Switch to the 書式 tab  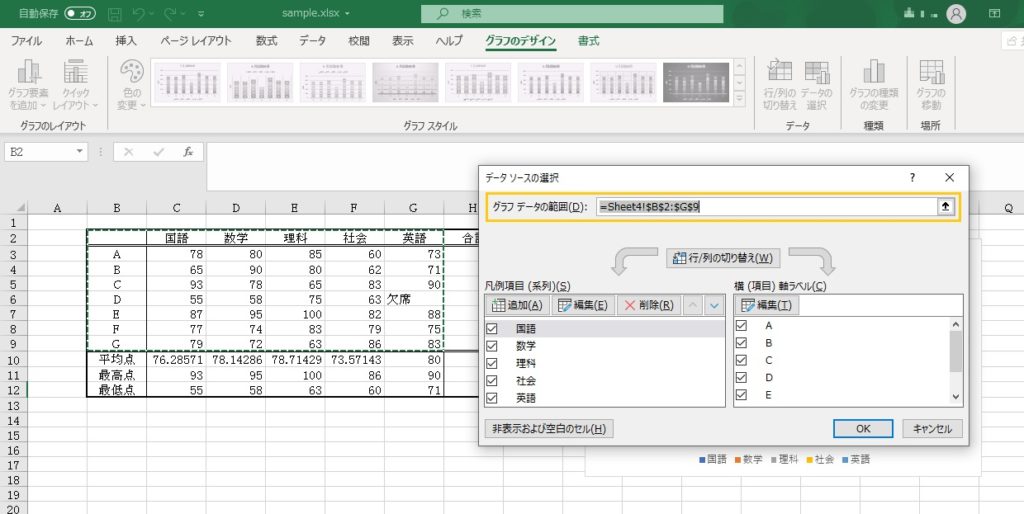pyautogui.click(x=589, y=41)
